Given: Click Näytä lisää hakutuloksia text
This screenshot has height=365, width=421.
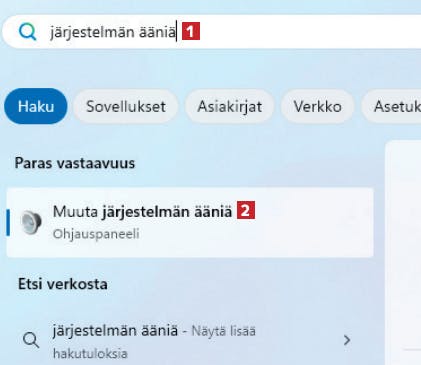Looking at the screenshot, I should pos(154,342).
